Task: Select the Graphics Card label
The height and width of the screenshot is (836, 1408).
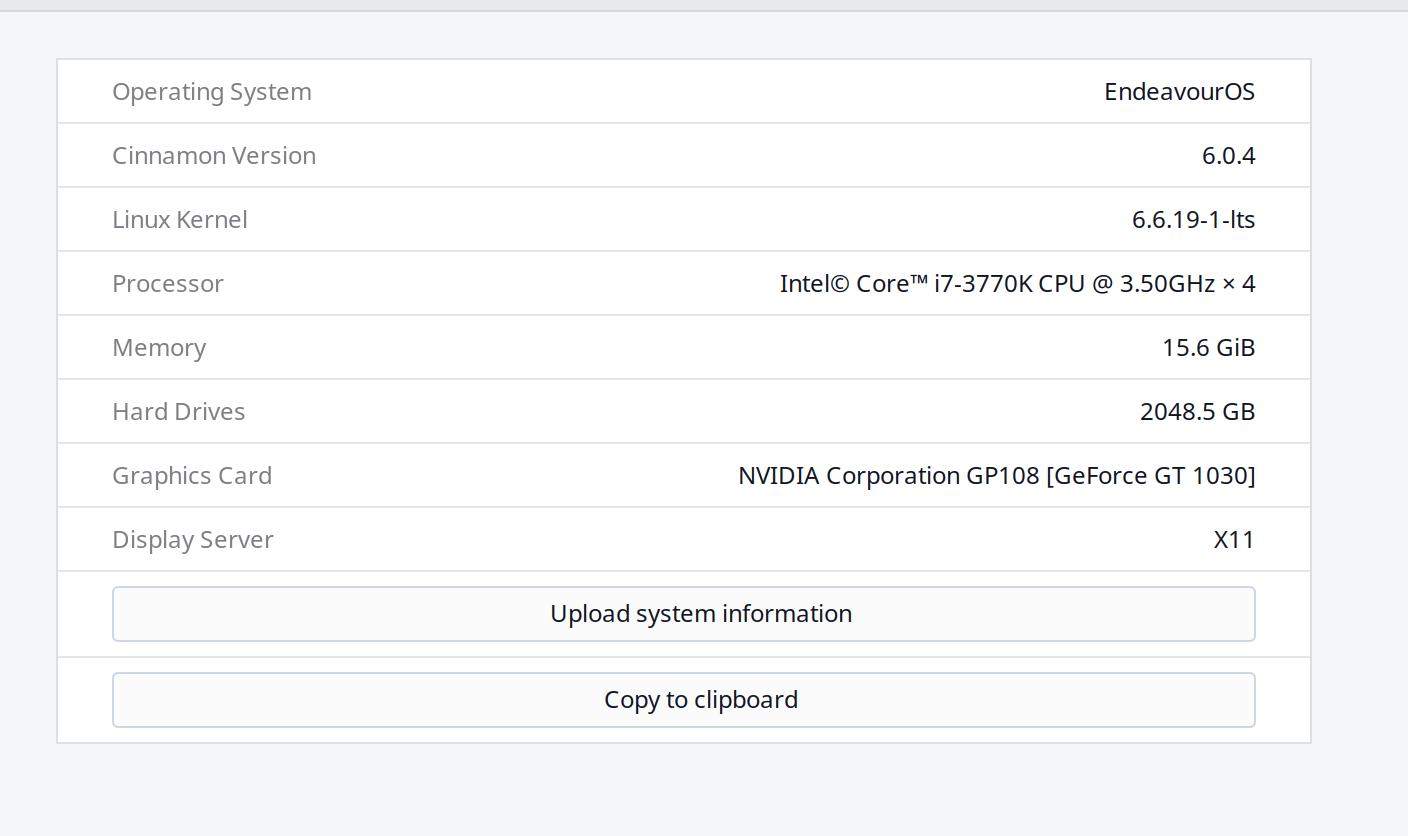Action: tap(192, 476)
